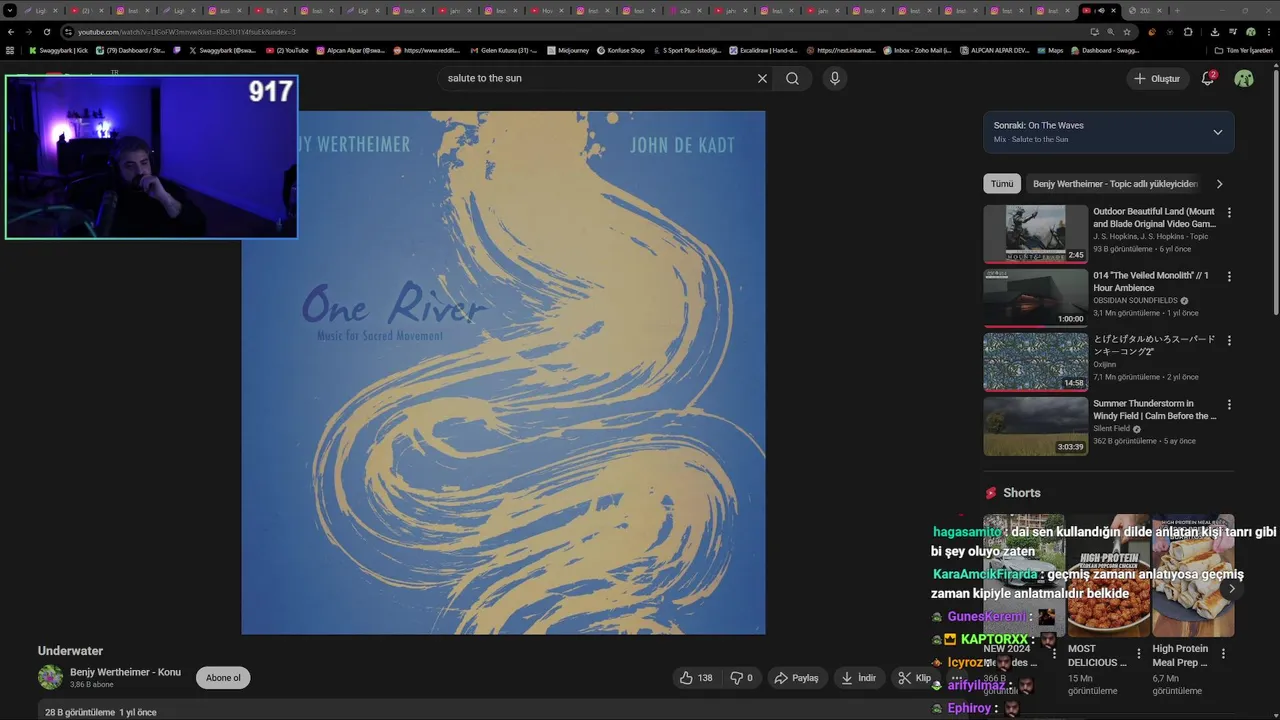This screenshot has height=720, width=1280.
Task: Switch to the tab labeled 202
Action: click(x=1145, y=10)
